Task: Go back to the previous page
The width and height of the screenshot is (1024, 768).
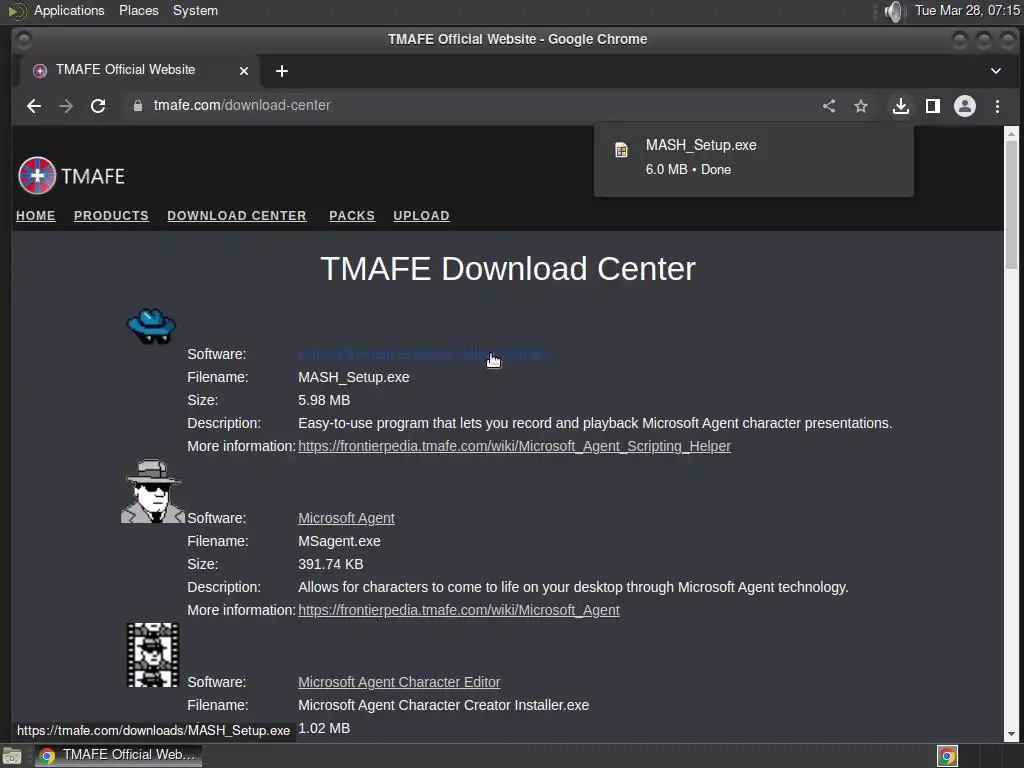Action: click(x=33, y=106)
